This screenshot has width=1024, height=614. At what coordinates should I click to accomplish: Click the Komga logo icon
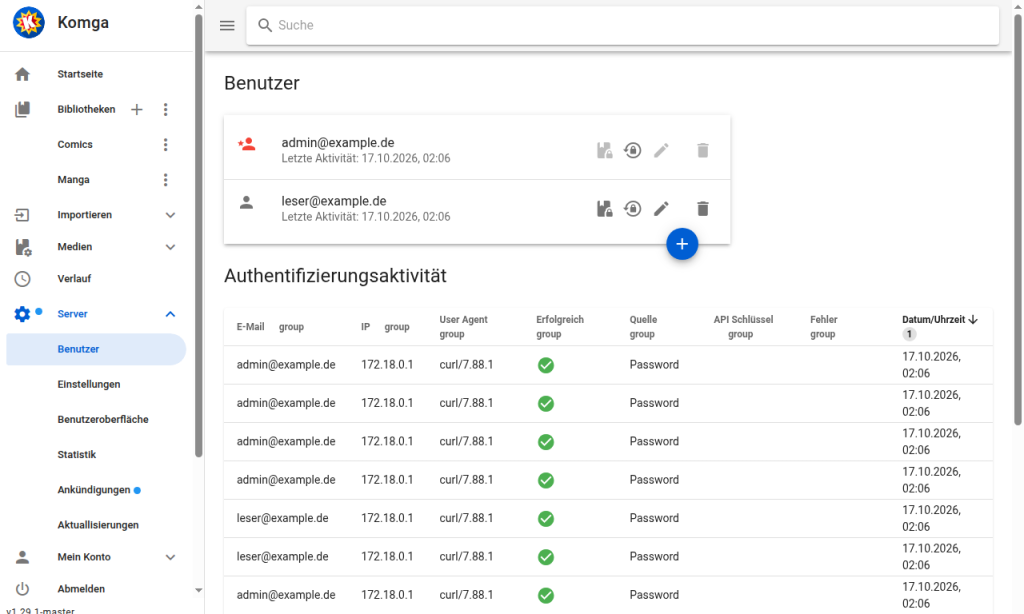pyautogui.click(x=29, y=22)
